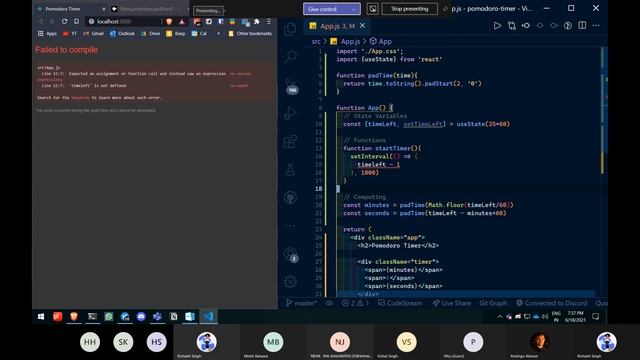Open Run and Debug view

pos(290,113)
